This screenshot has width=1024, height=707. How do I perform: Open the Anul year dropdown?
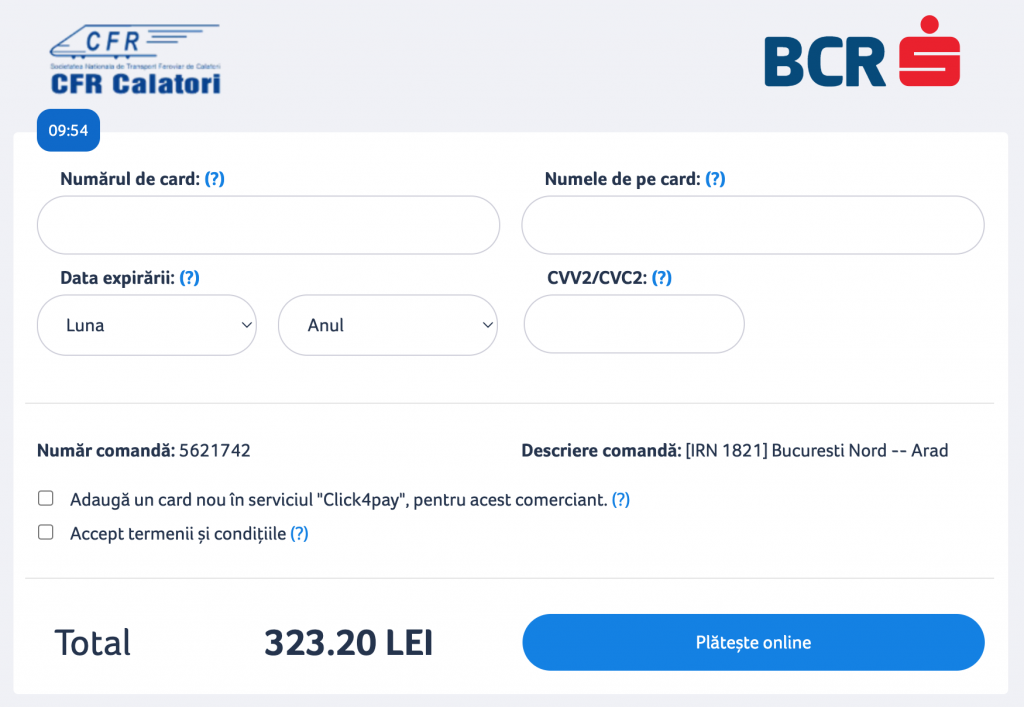(388, 325)
